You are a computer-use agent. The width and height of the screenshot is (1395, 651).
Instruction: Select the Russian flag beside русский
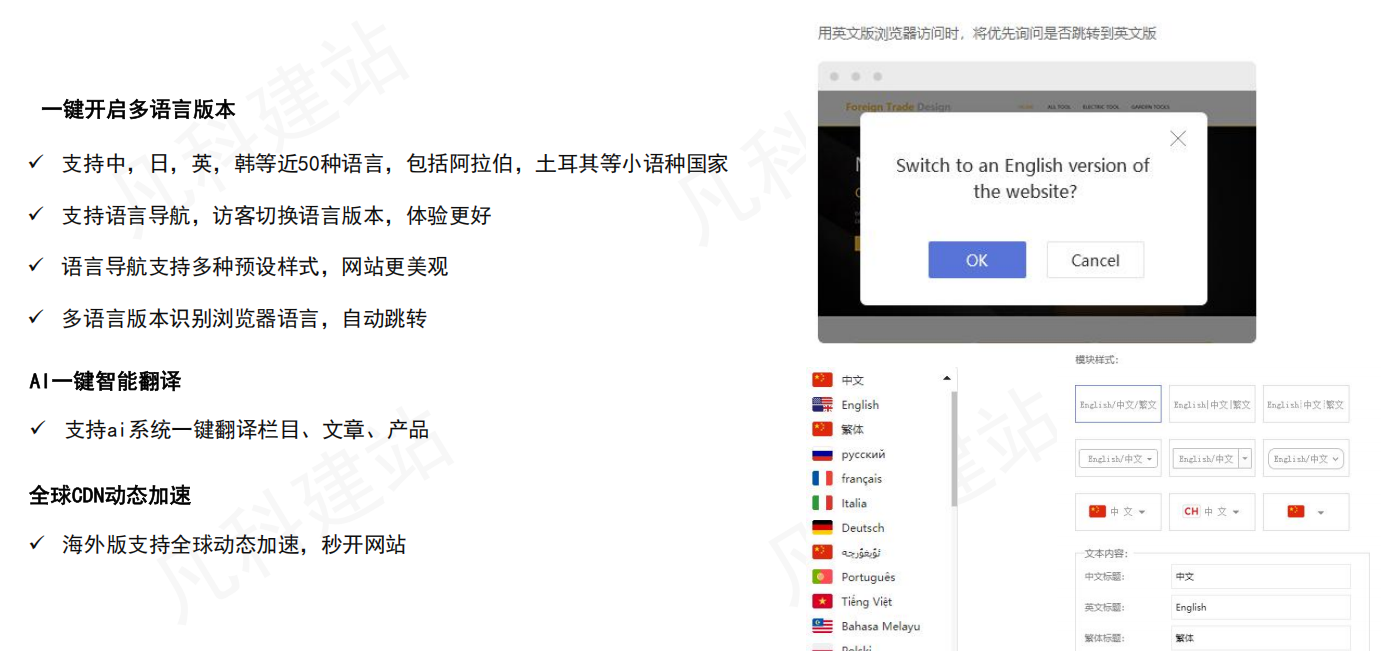point(822,454)
